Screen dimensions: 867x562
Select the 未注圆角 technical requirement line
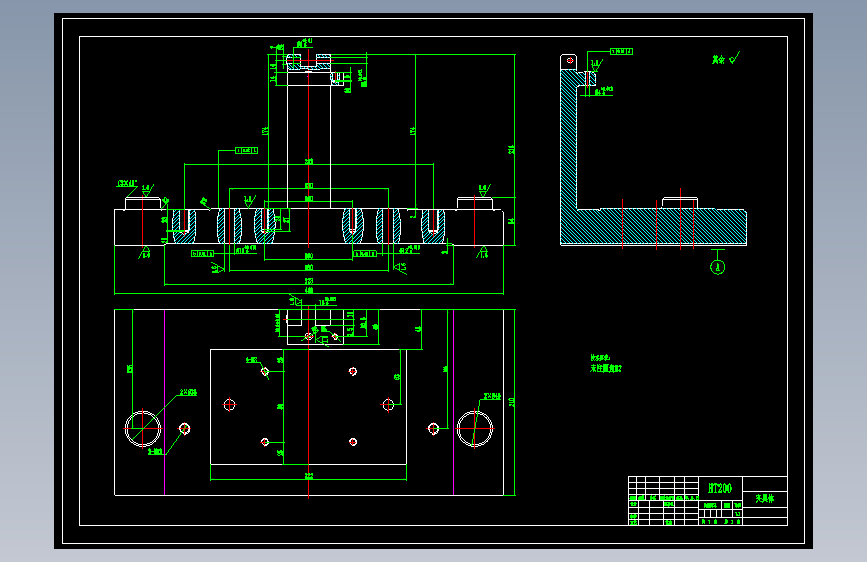pos(605,368)
